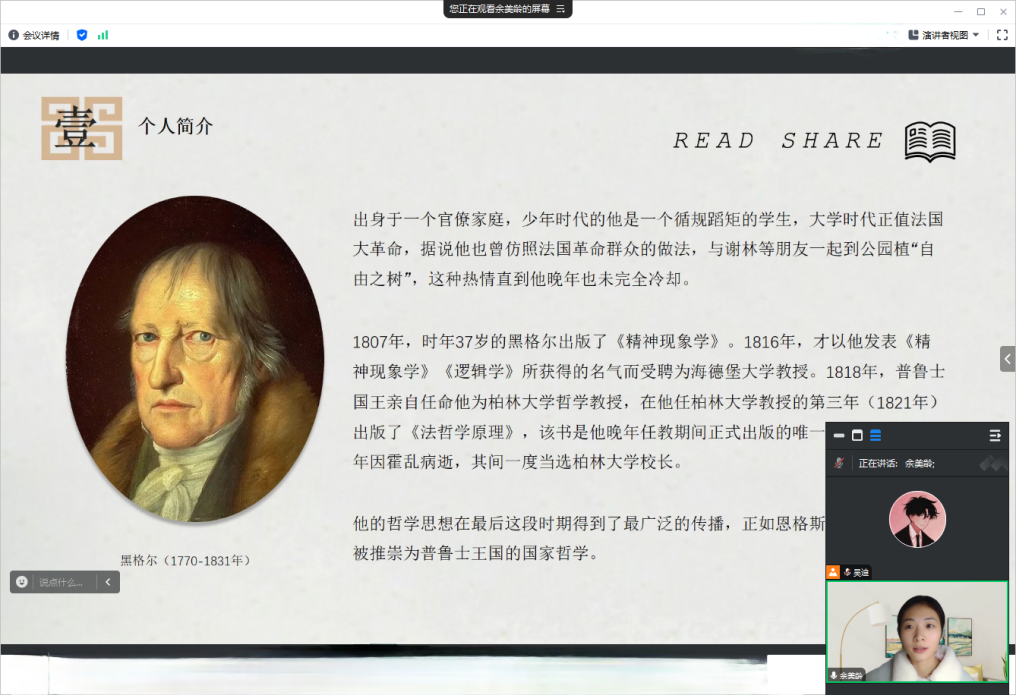Open the 会议详情 meeting info

pyautogui.click(x=34, y=35)
